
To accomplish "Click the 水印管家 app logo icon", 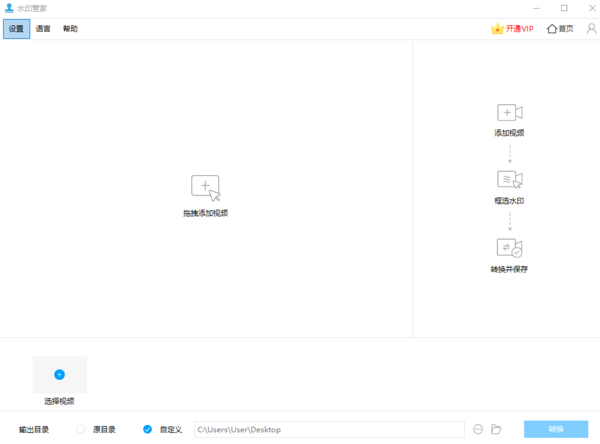I will click(9, 8).
